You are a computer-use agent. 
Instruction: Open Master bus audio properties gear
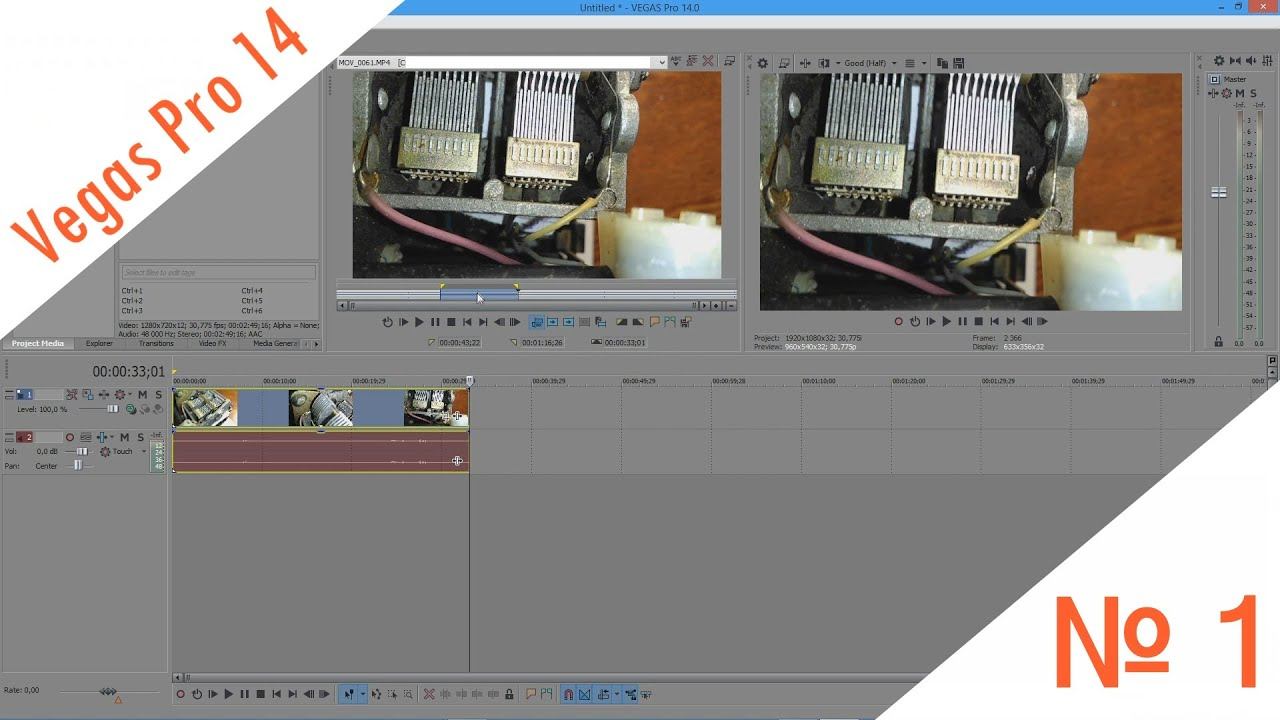click(x=1219, y=62)
